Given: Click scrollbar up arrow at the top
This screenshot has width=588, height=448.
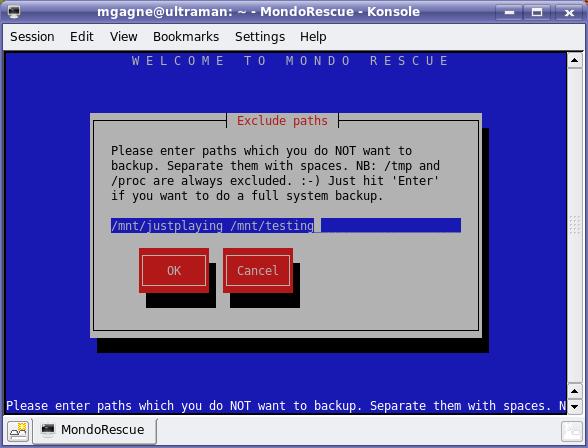Looking at the screenshot, I should pos(574,60).
